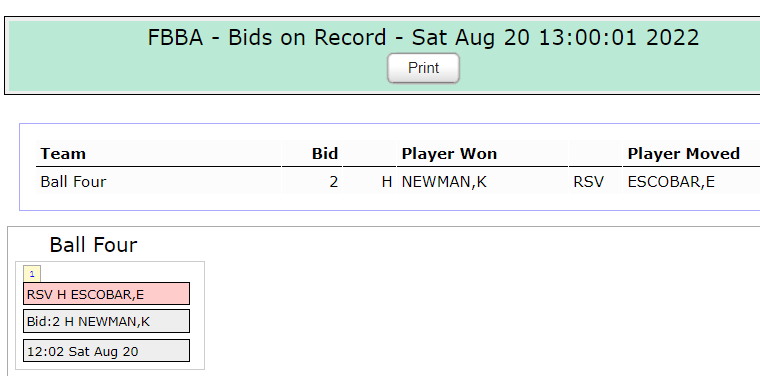Click the empty header between Bid and Player Won
Viewport: 760px width, 376px height.
point(369,154)
